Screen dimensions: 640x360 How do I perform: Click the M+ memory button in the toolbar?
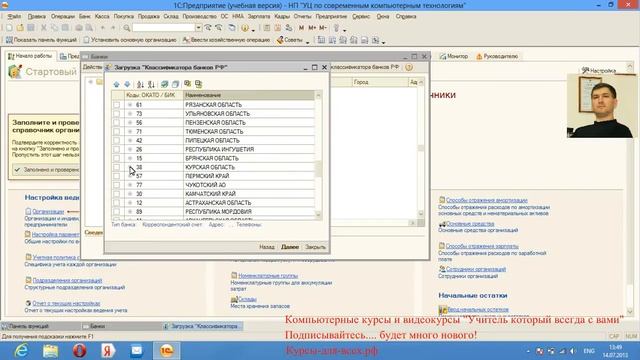312,28
